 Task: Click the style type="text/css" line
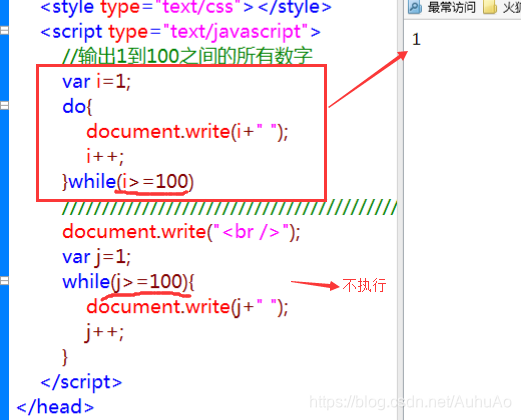(186, 7)
